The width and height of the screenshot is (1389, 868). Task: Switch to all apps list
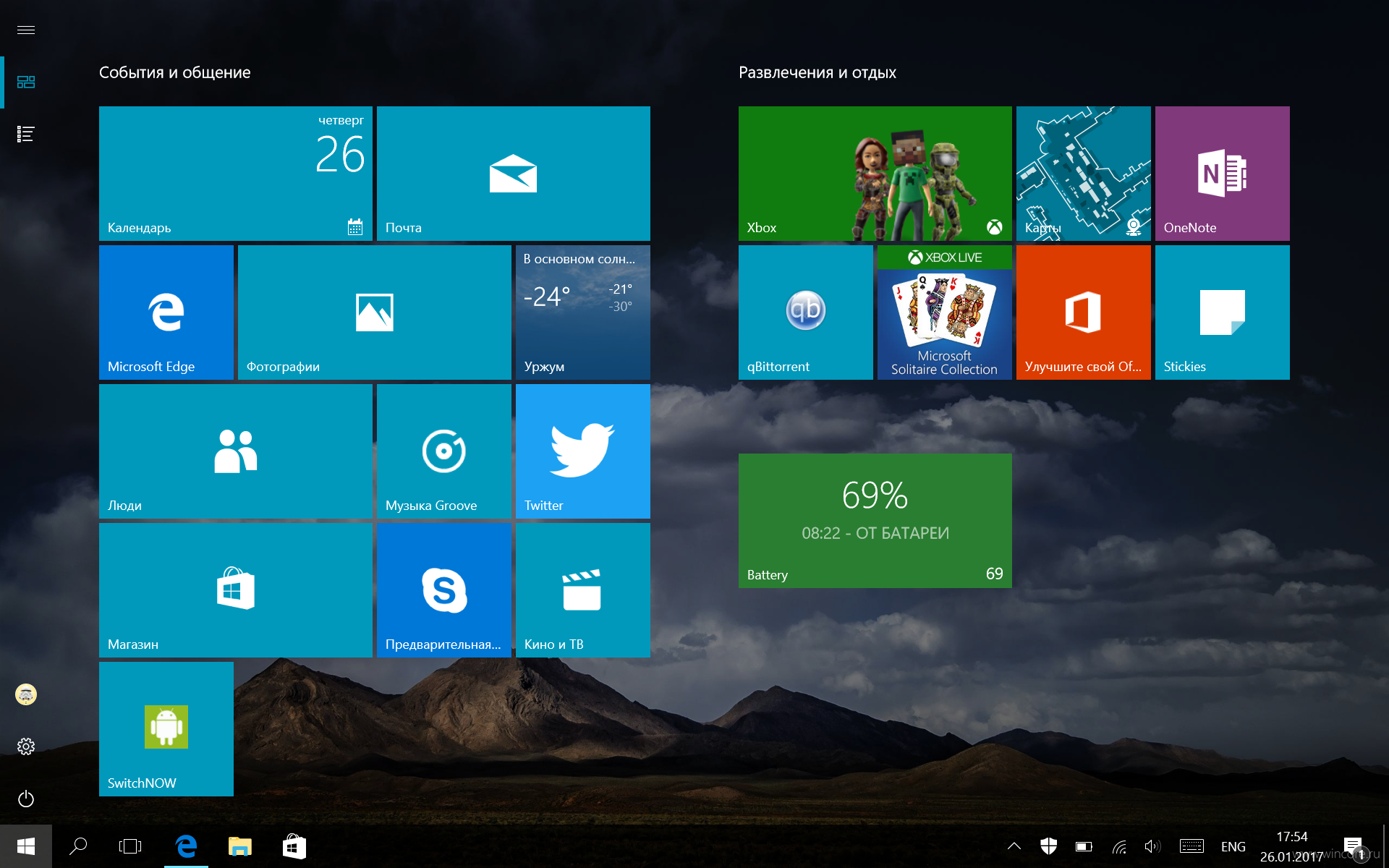click(26, 134)
